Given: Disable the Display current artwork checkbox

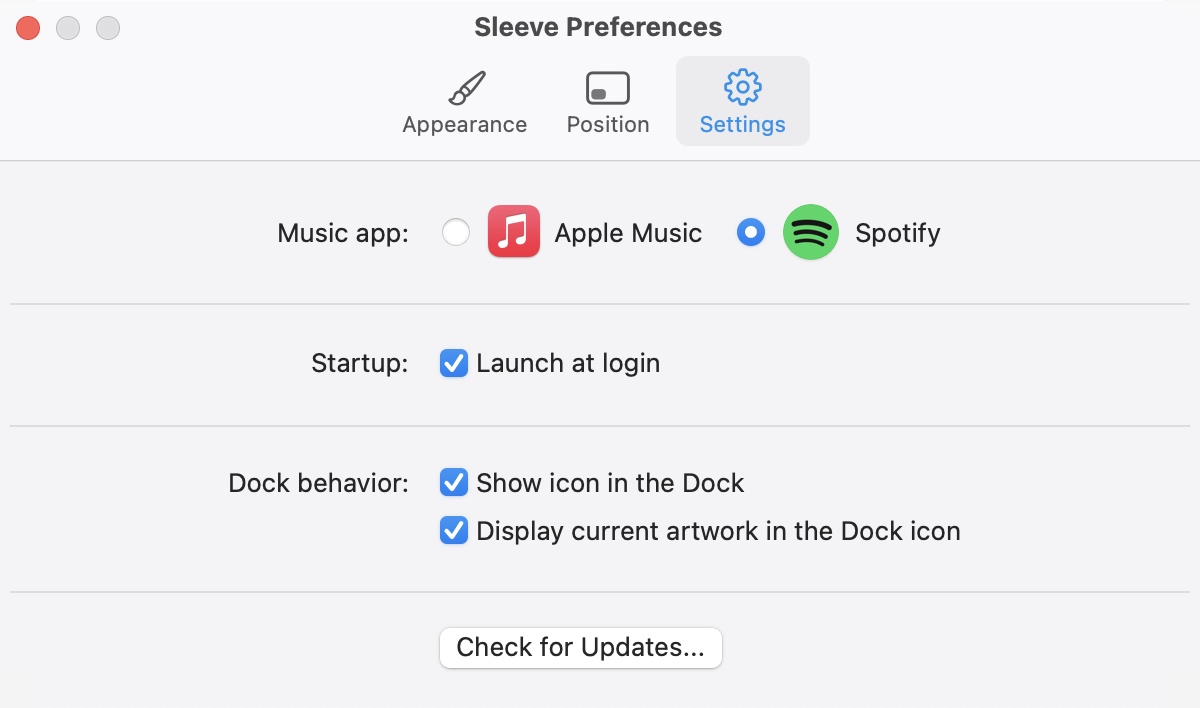Looking at the screenshot, I should 454,530.
